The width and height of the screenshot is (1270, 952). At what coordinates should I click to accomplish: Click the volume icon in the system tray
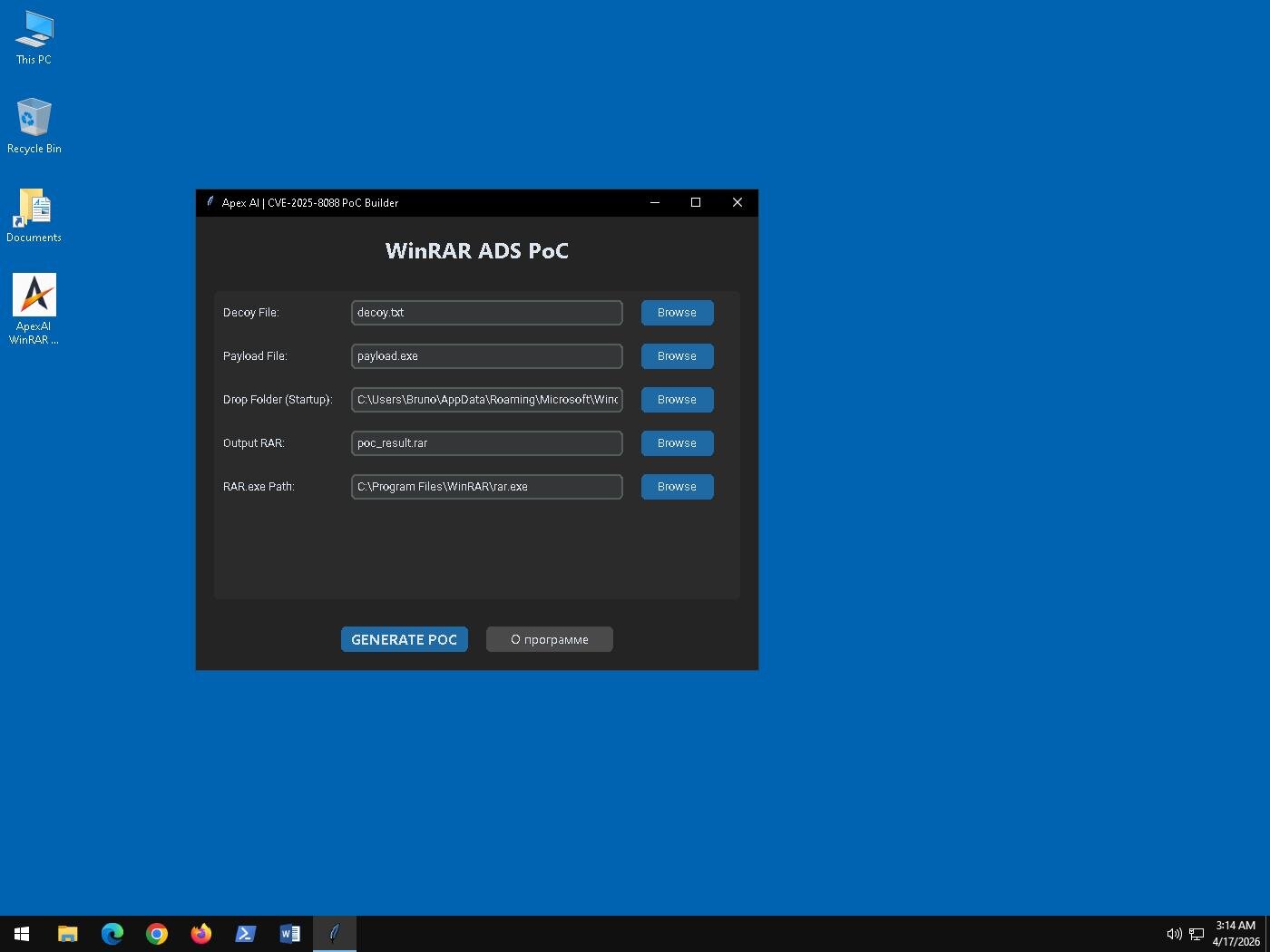tap(1174, 934)
